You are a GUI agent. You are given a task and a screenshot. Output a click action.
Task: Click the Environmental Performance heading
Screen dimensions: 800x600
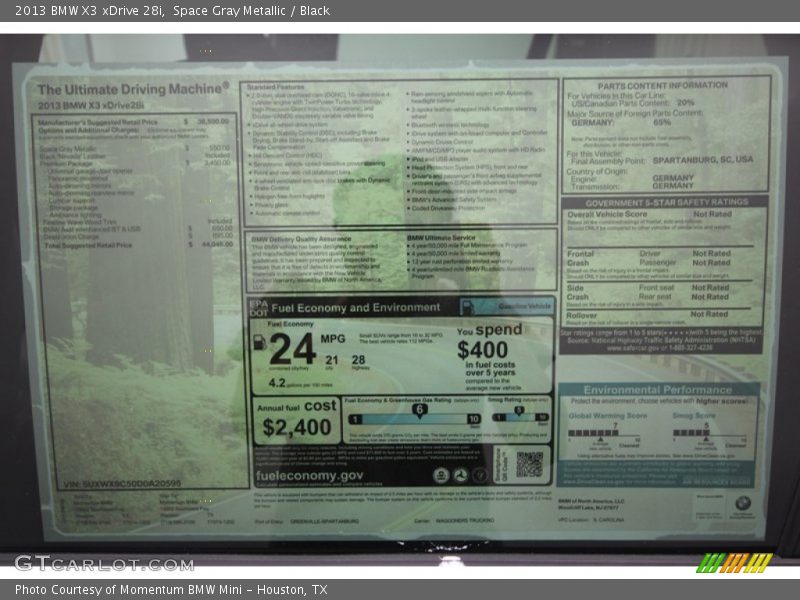pyautogui.click(x=657, y=389)
